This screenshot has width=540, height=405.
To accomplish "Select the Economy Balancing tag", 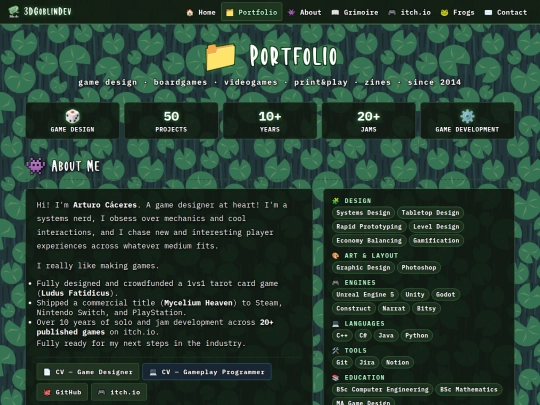I will pos(369,240).
